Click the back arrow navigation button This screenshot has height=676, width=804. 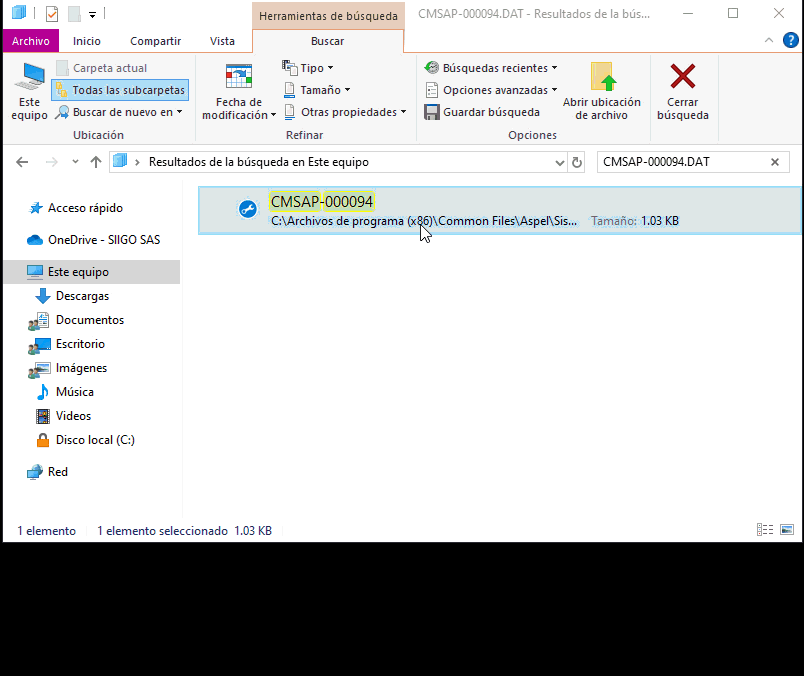point(22,162)
